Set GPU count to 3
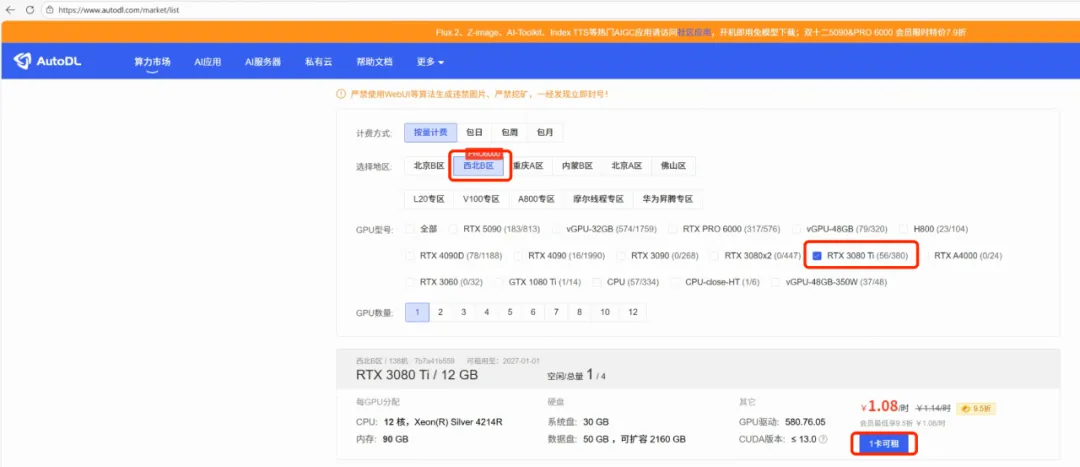This screenshot has height=467, width=1080. point(464,312)
